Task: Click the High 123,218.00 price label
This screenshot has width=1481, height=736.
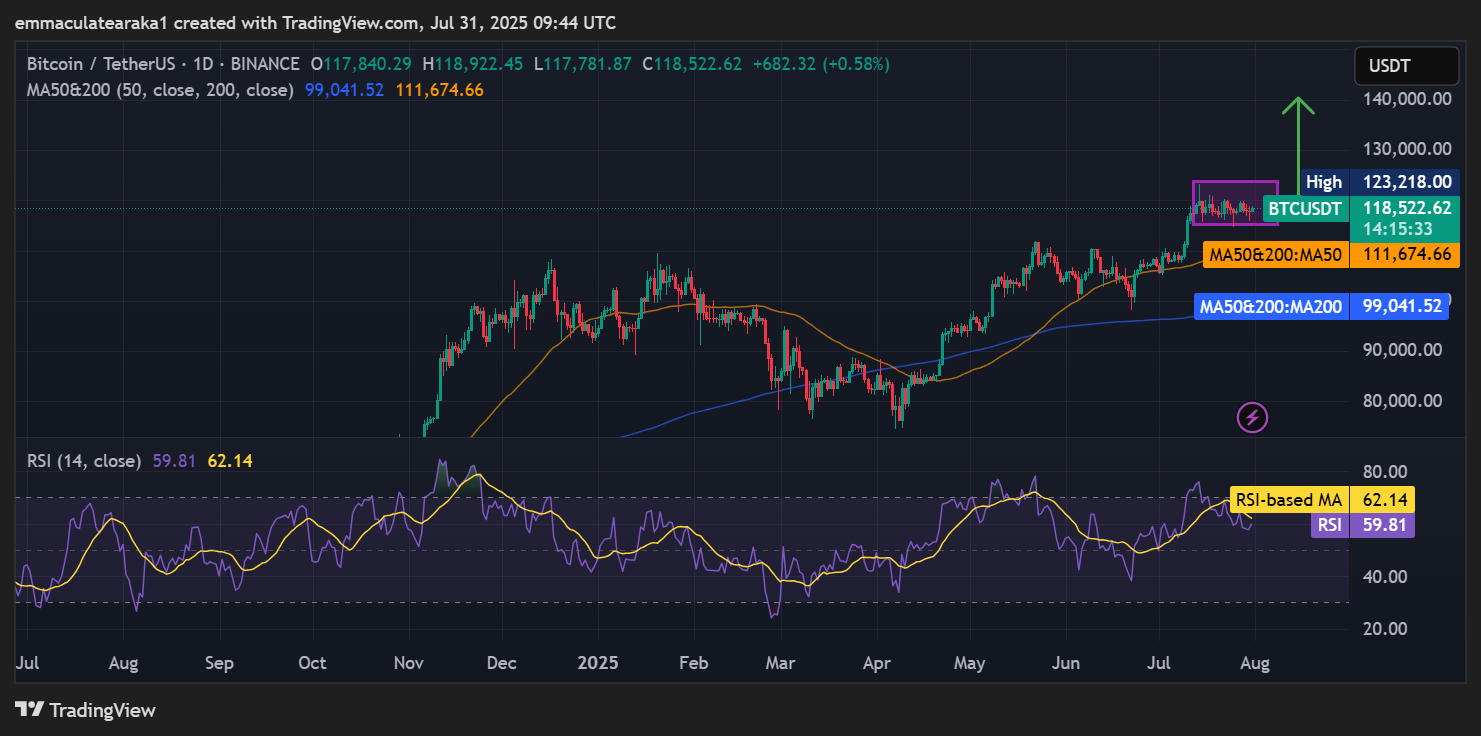Action: tap(1379, 182)
